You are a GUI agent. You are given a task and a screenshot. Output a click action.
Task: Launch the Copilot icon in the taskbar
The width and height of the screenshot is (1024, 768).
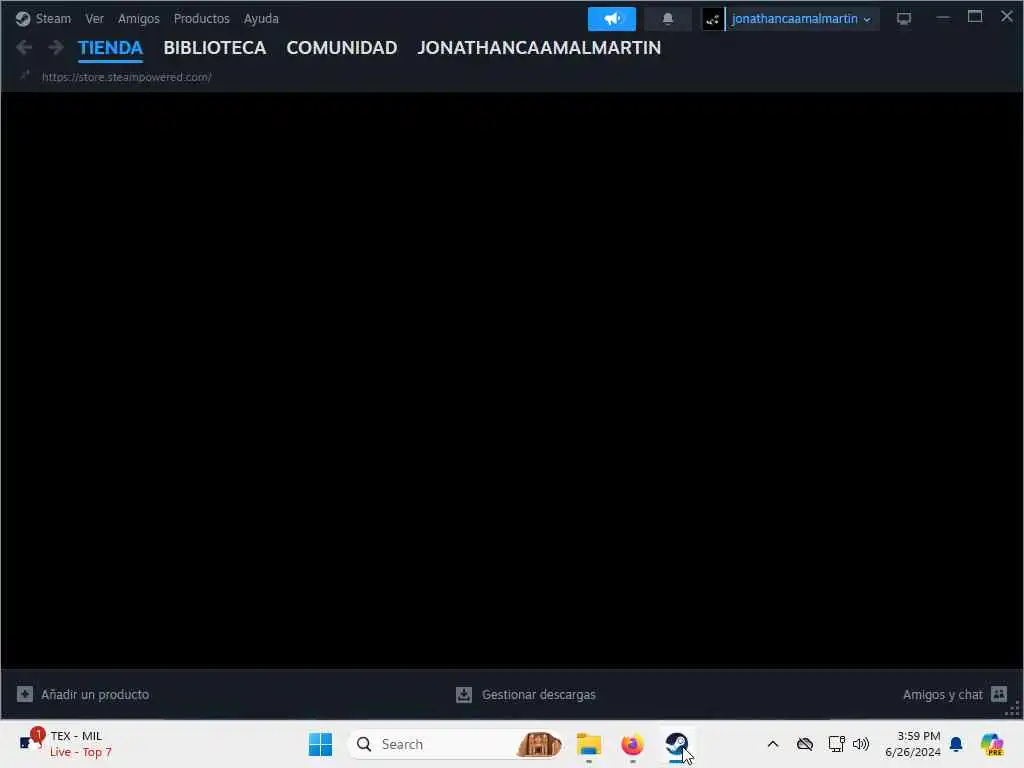pos(992,744)
